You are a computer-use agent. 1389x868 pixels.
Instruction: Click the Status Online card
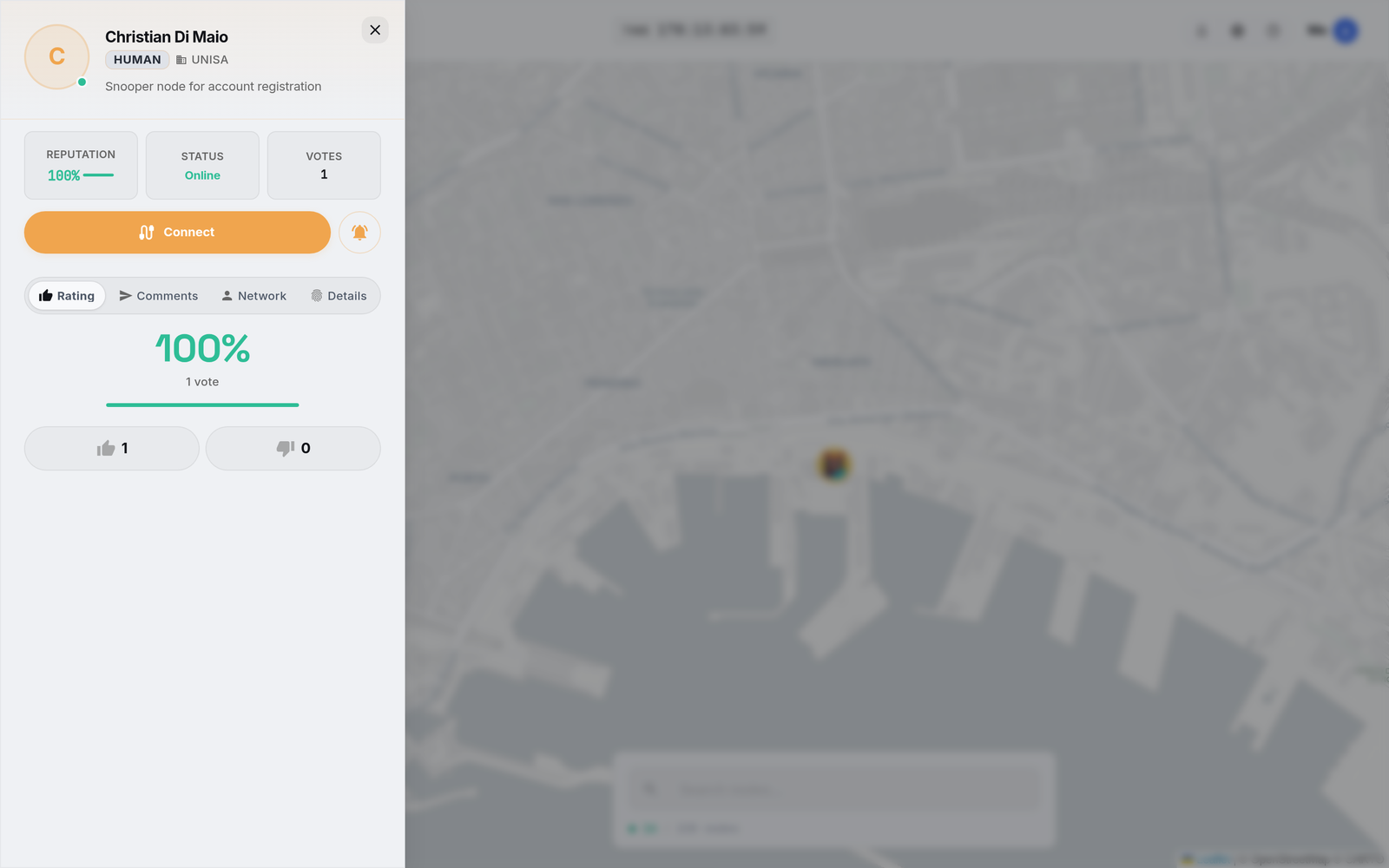[x=202, y=166]
